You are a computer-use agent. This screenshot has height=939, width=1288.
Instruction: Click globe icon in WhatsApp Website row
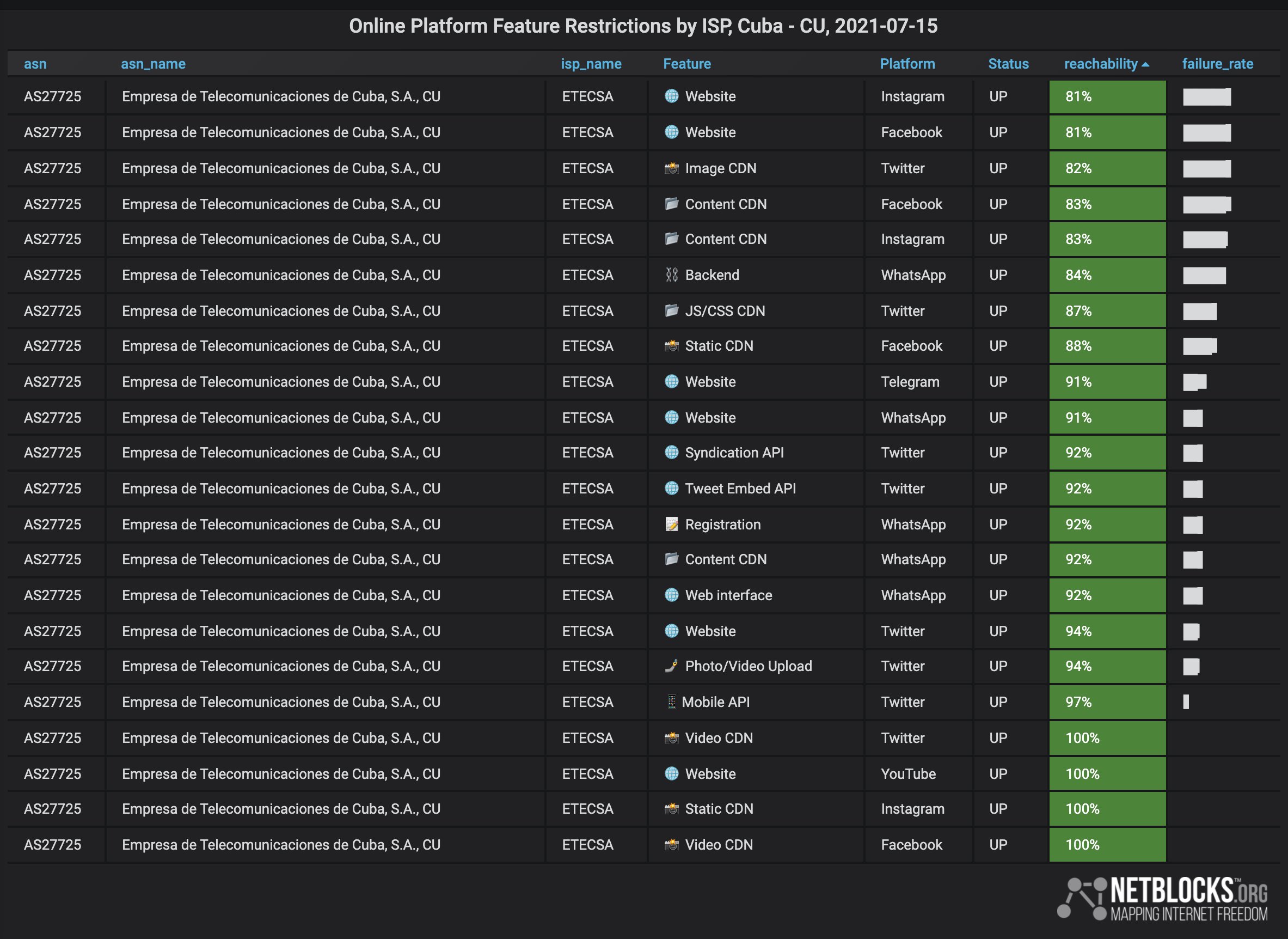[x=672, y=417]
